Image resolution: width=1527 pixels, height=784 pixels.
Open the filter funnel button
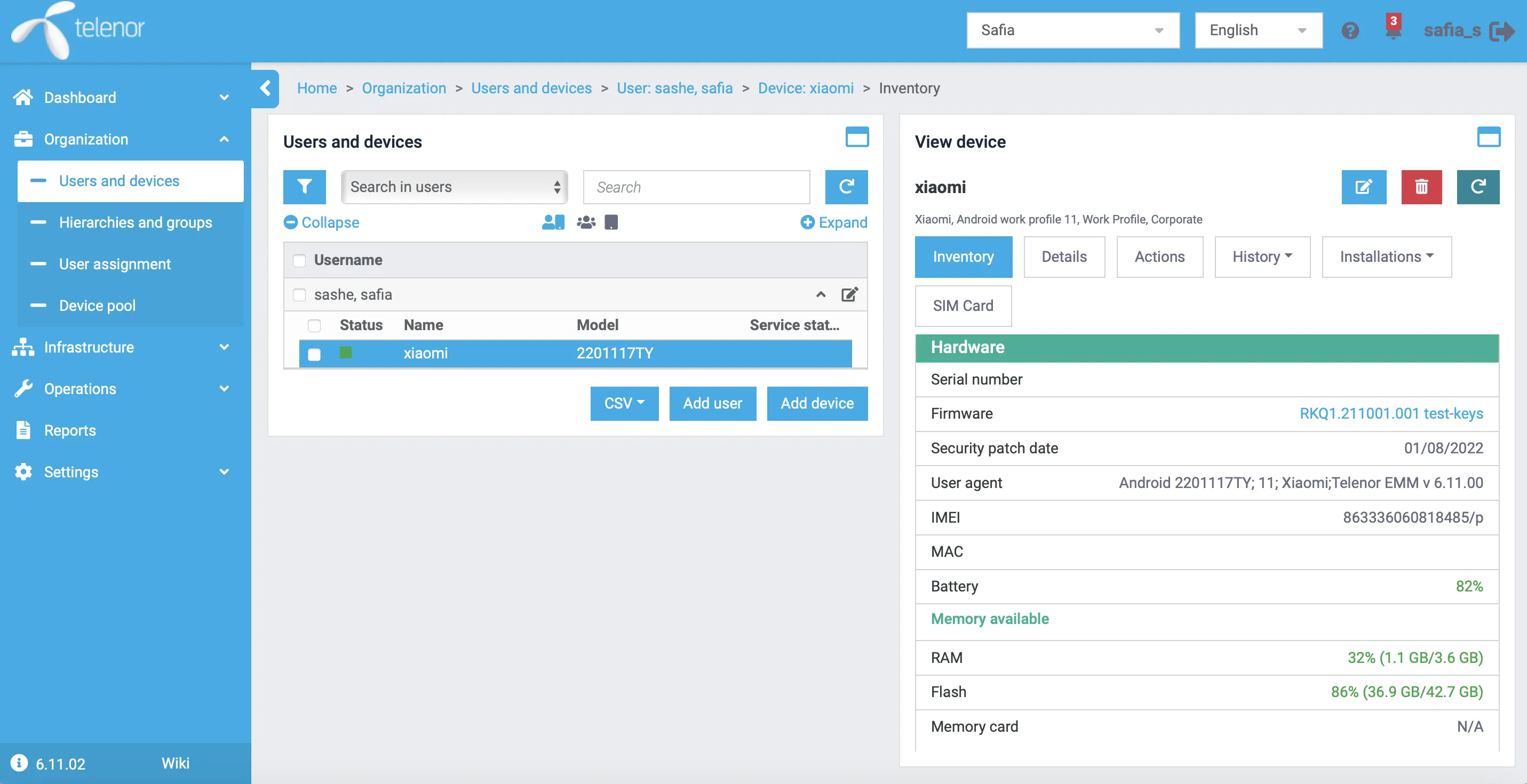point(304,187)
